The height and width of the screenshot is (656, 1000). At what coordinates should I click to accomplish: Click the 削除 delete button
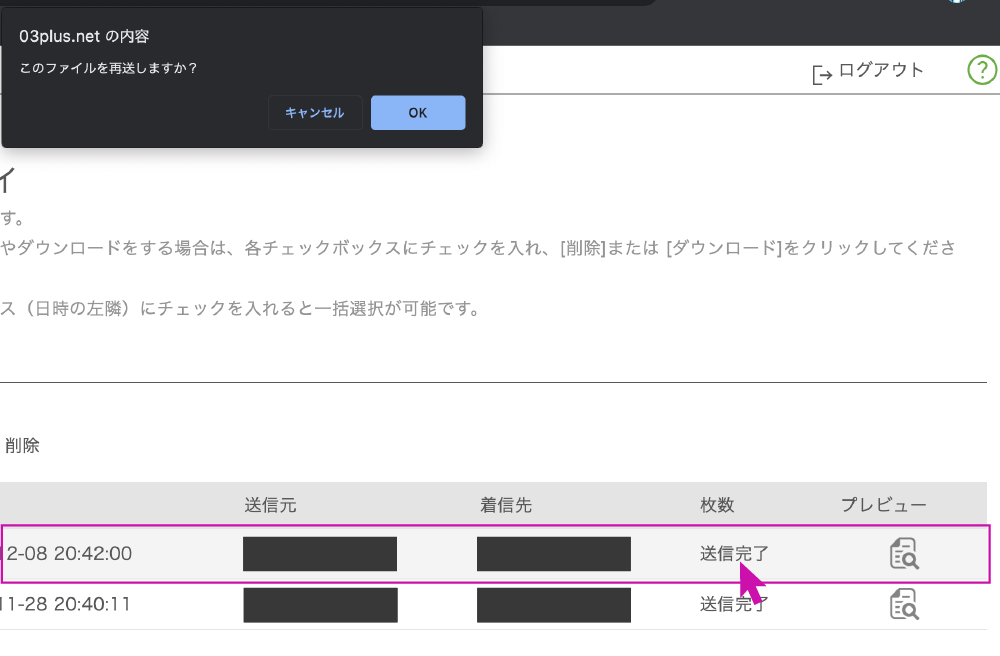tap(22, 446)
